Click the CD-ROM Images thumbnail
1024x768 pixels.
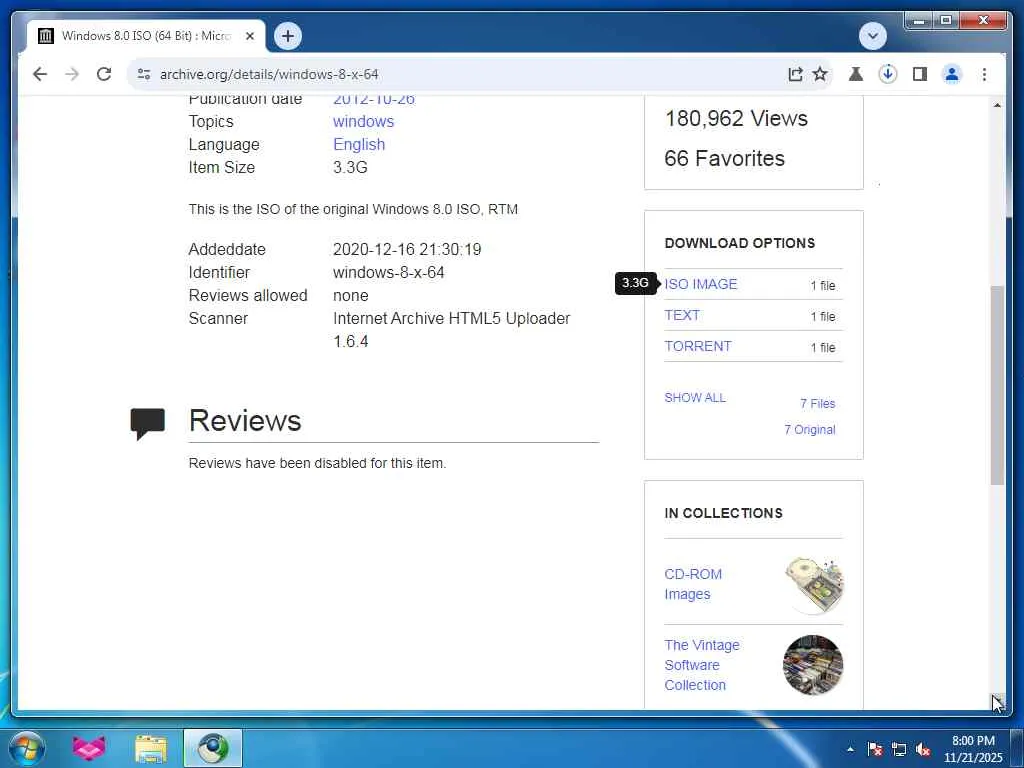pyautogui.click(x=814, y=584)
